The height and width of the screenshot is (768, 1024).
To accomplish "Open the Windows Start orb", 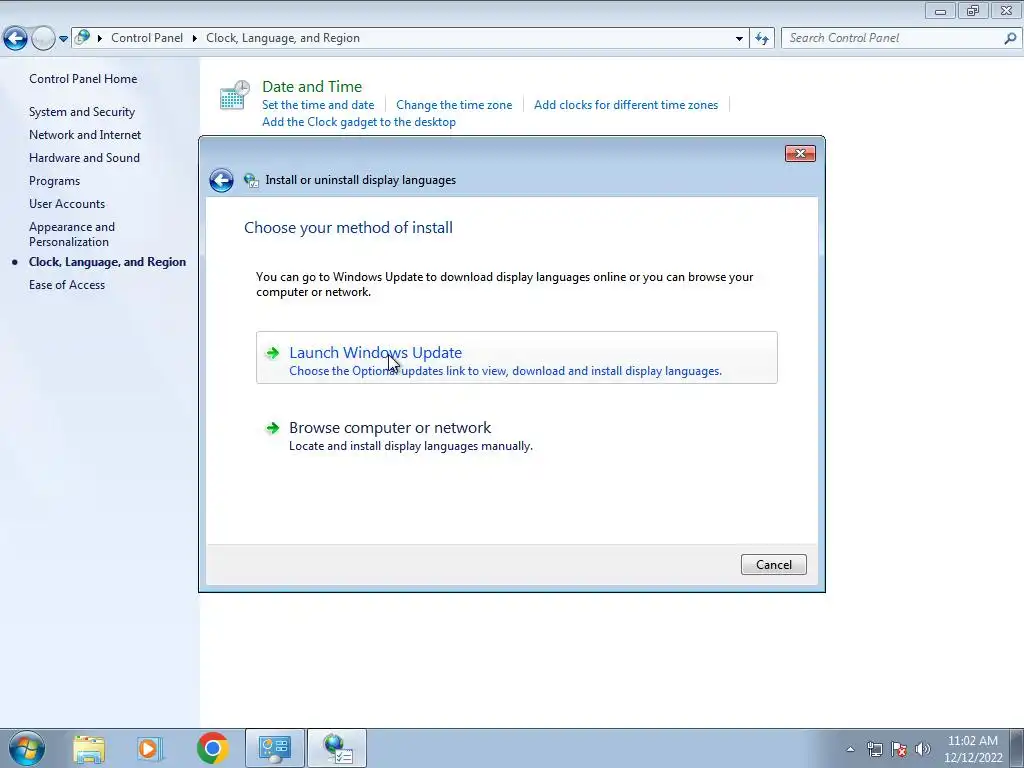I will [27, 748].
